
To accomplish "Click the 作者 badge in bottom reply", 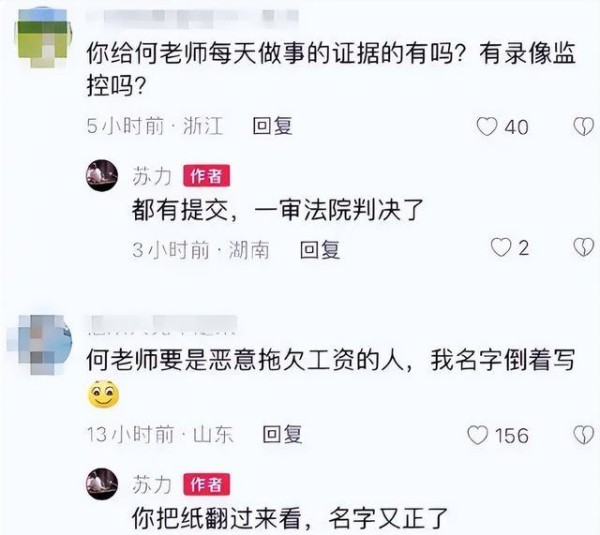I will click(207, 484).
